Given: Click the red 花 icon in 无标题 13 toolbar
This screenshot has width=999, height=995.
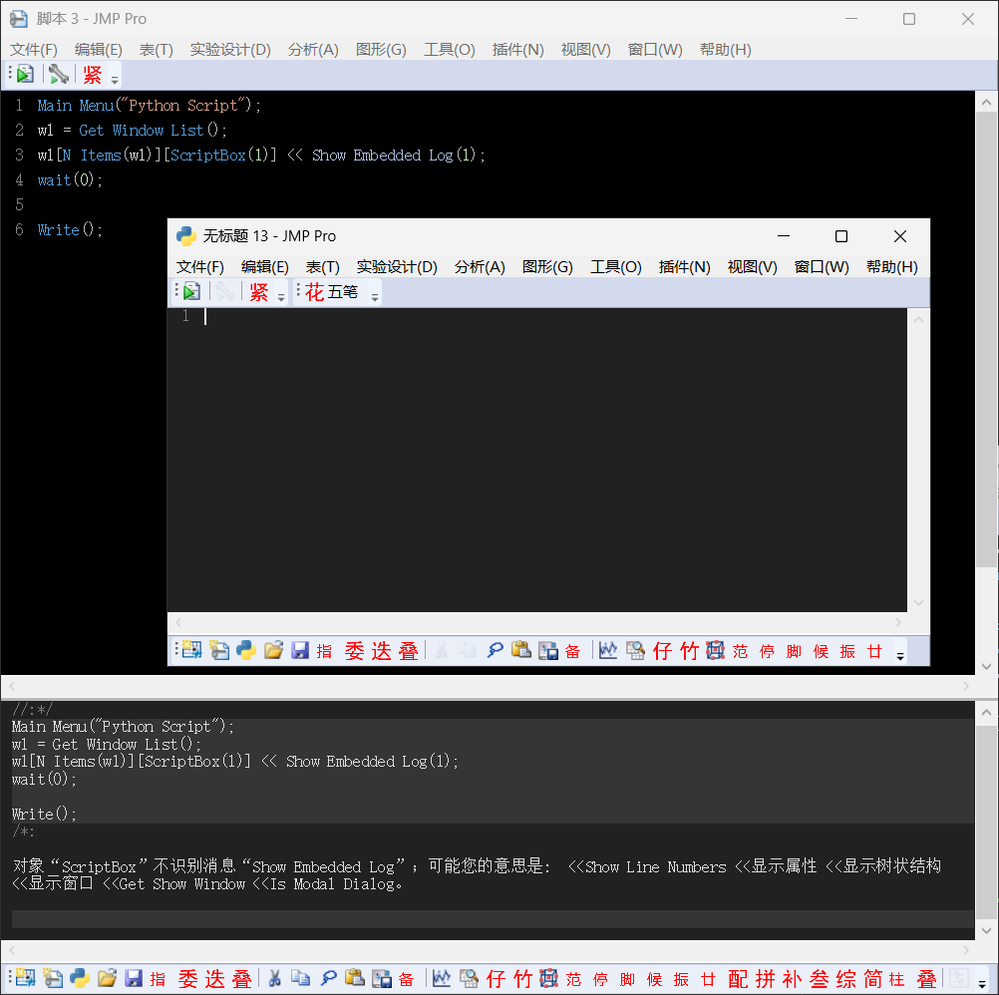Looking at the screenshot, I should click(x=314, y=292).
